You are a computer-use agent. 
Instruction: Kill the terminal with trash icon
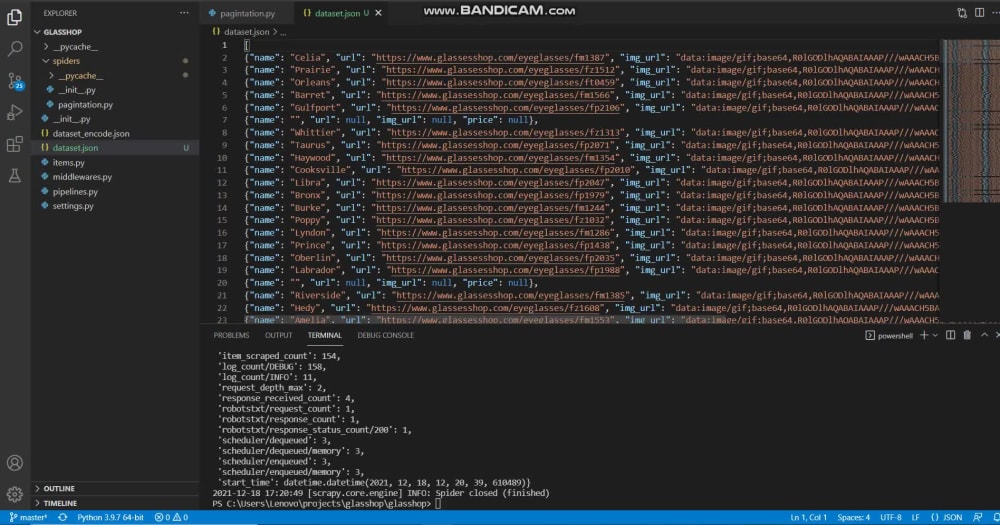point(967,335)
